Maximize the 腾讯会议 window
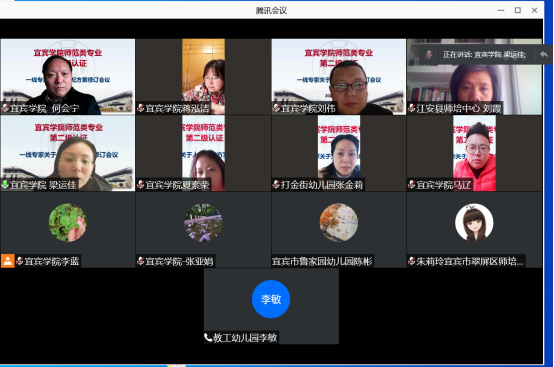The image size is (554, 367). point(518,10)
